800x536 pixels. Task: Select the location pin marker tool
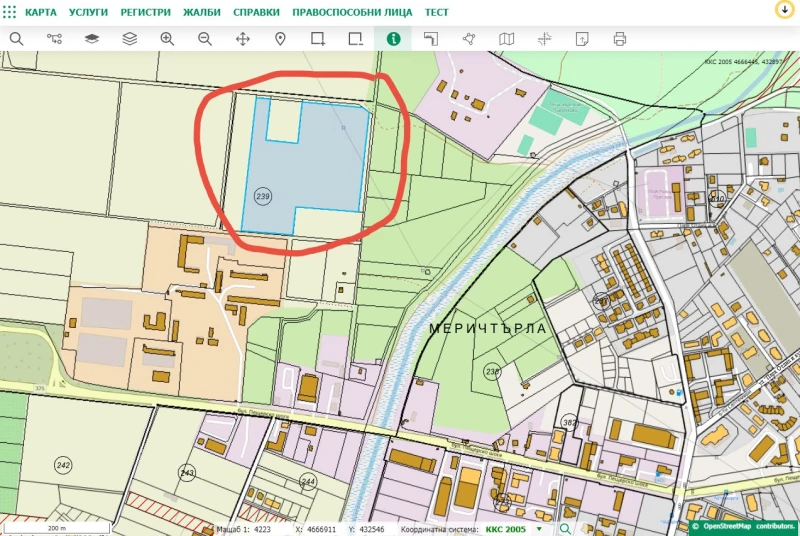[x=280, y=39]
